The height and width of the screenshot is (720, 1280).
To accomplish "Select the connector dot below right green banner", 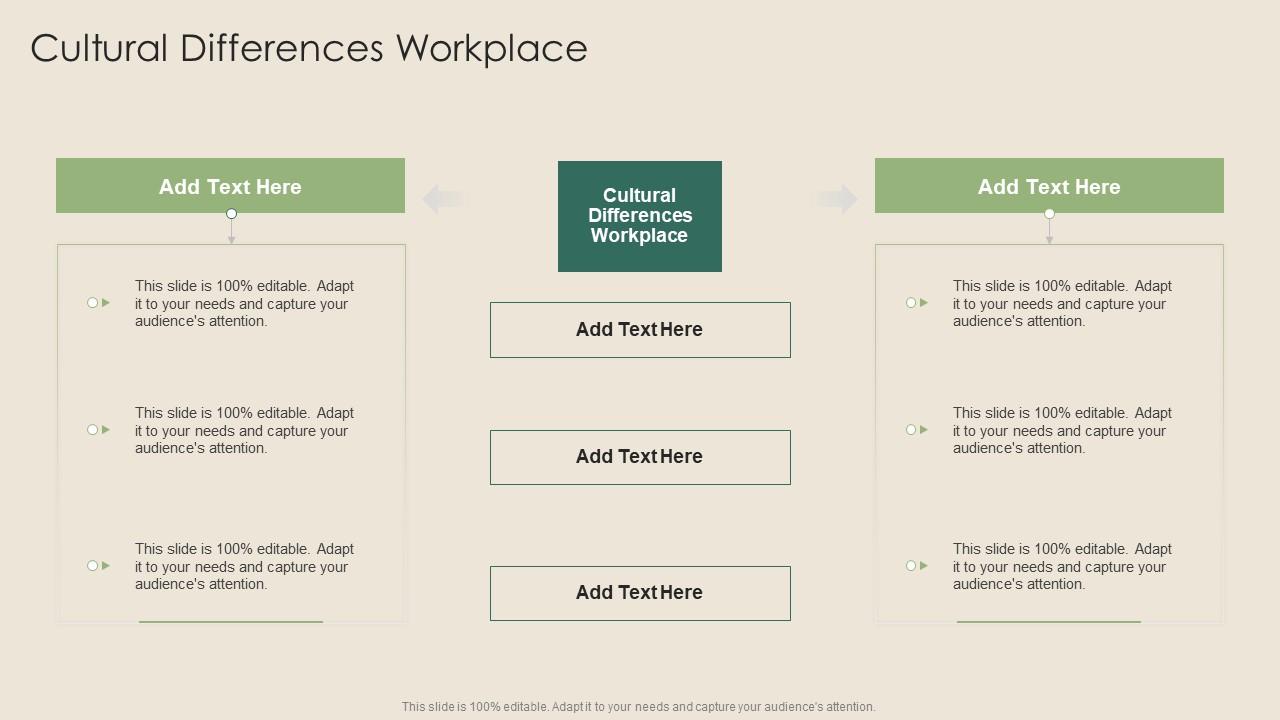I will pos(1049,213).
